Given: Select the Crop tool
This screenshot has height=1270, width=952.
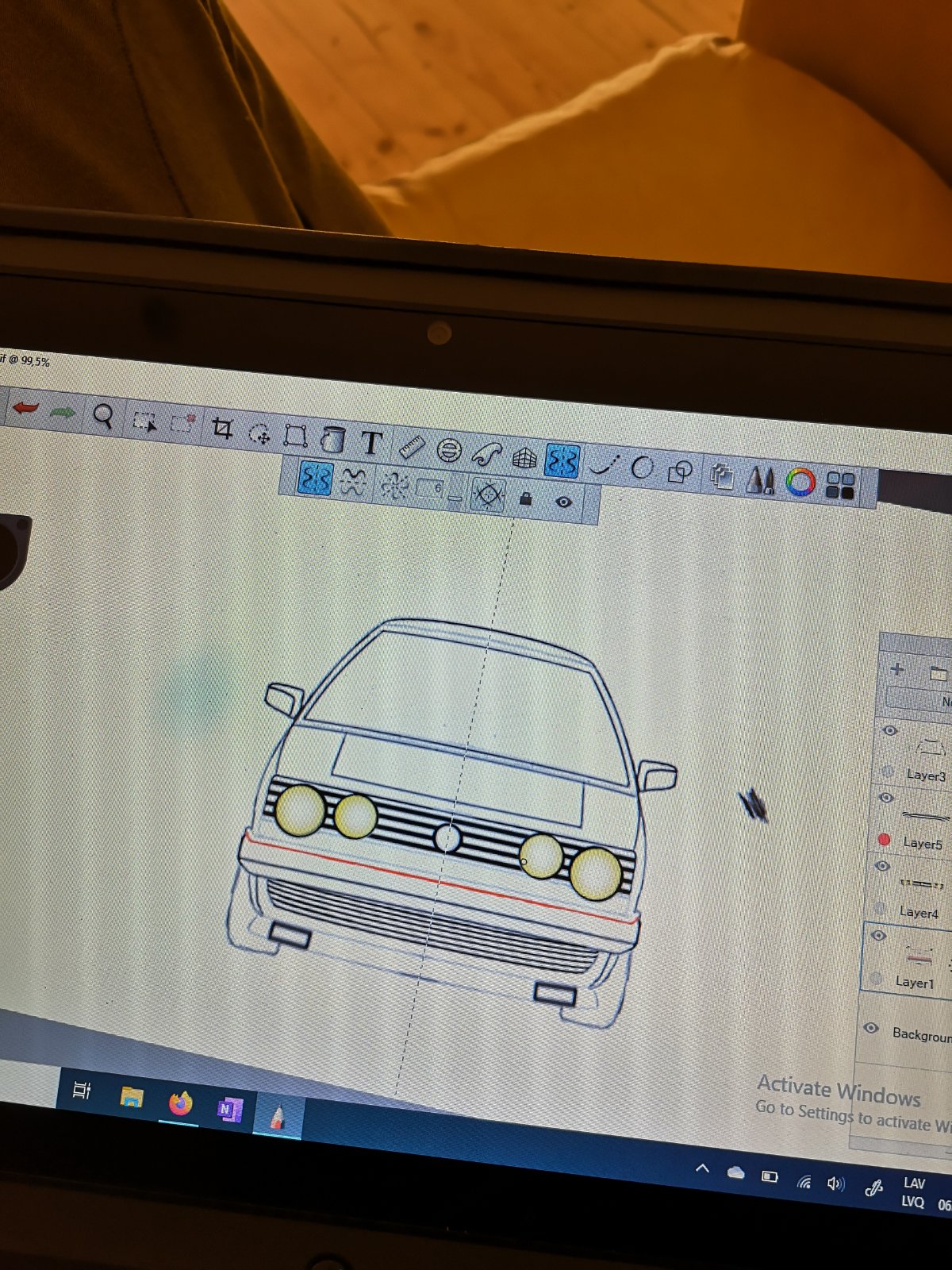Looking at the screenshot, I should 222,429.
